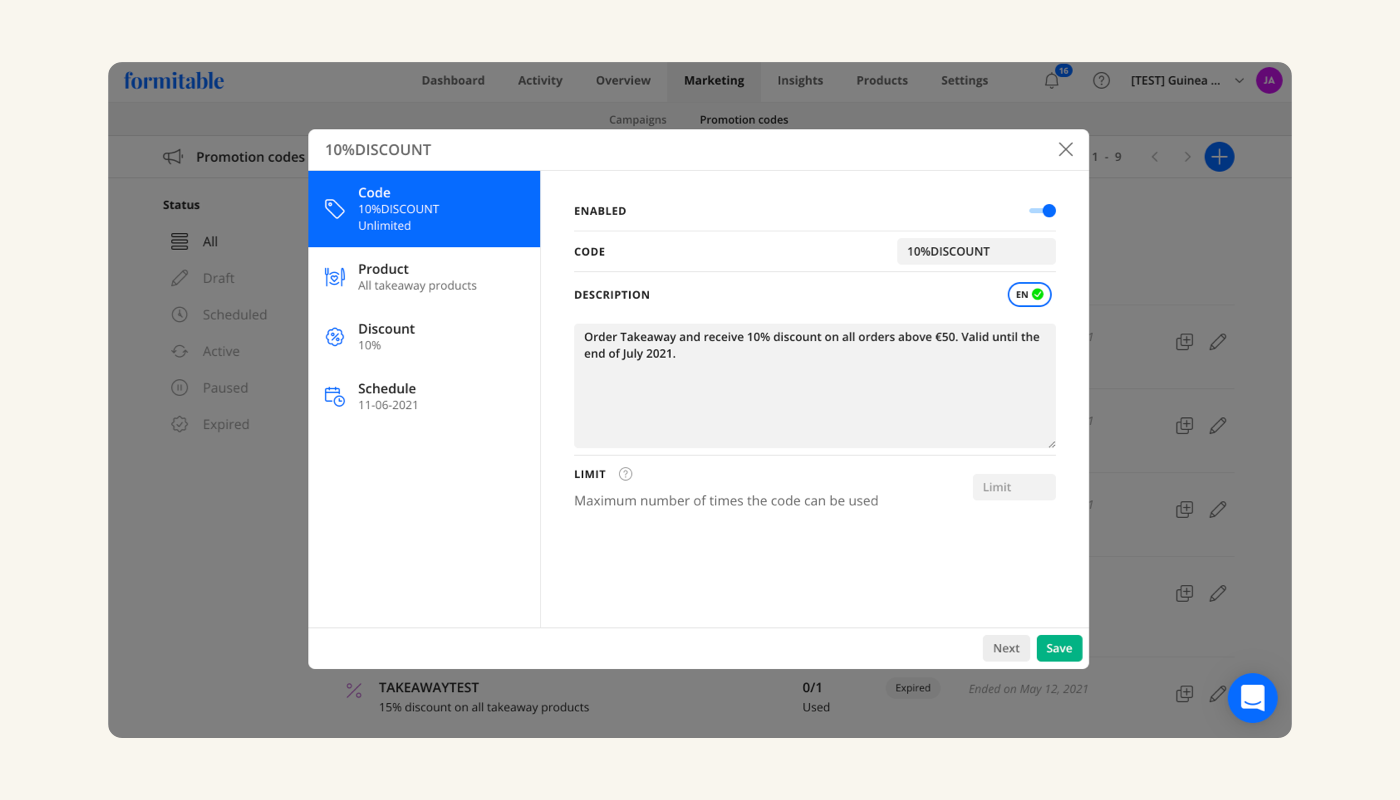
Task: Close the 10%DISCOUNT dialog
Action: (1065, 149)
